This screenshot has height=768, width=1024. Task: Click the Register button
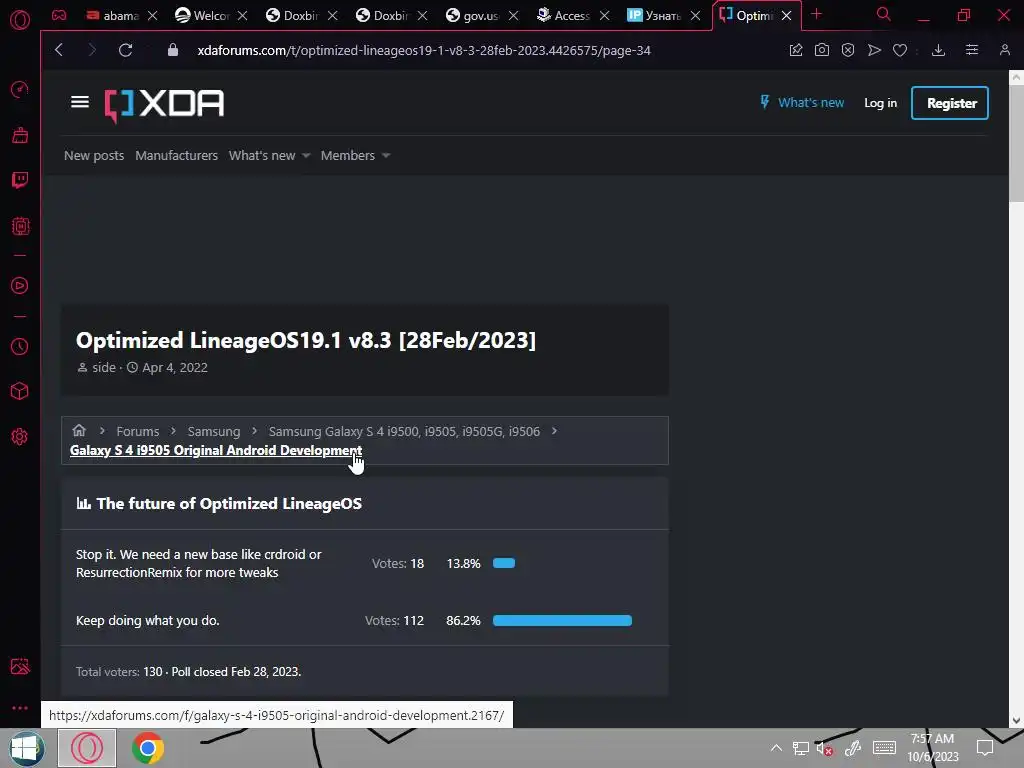click(950, 103)
